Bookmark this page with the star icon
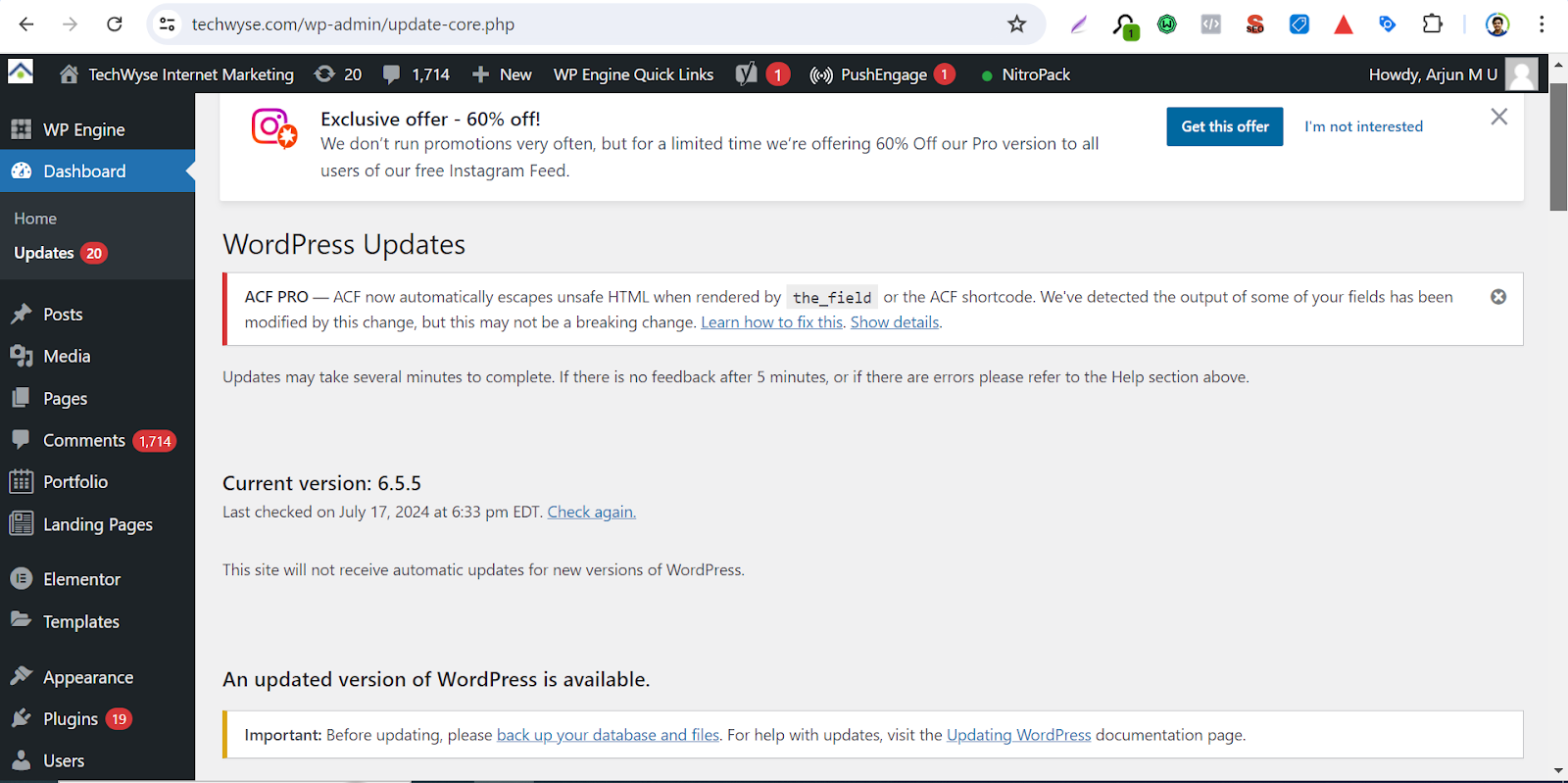The height and width of the screenshot is (783, 1568). (x=1017, y=24)
